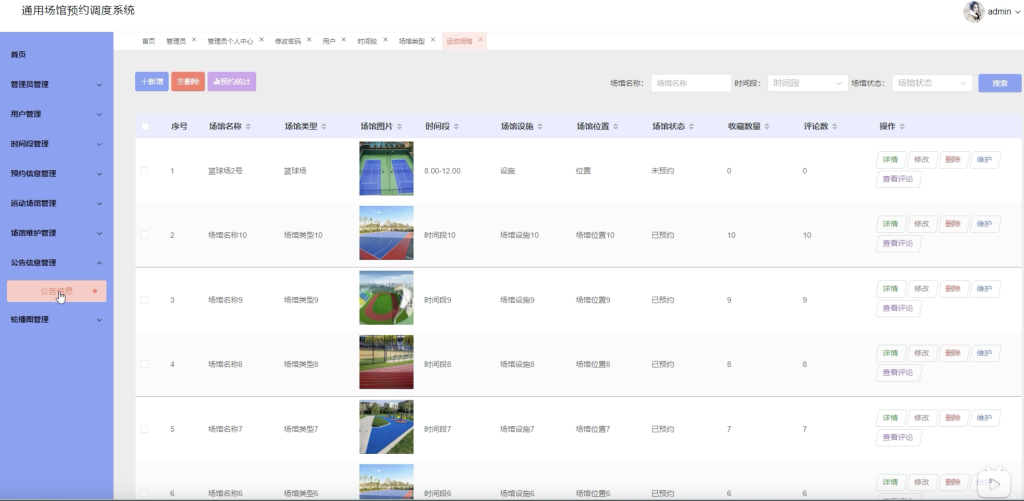Open 查看评论 for 篮球场2号 row

click(x=899, y=179)
